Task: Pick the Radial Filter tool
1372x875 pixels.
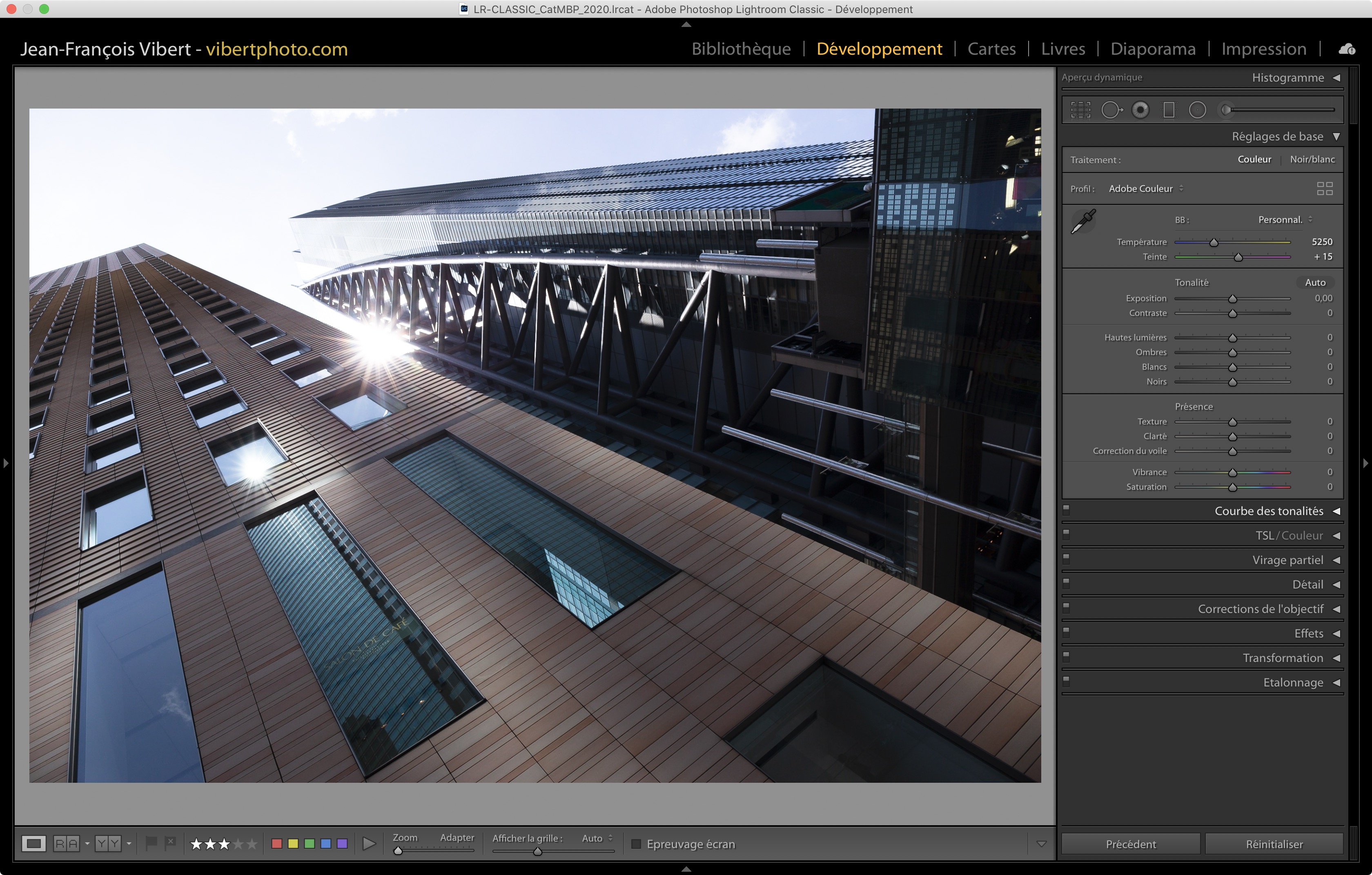Action: [x=1197, y=110]
